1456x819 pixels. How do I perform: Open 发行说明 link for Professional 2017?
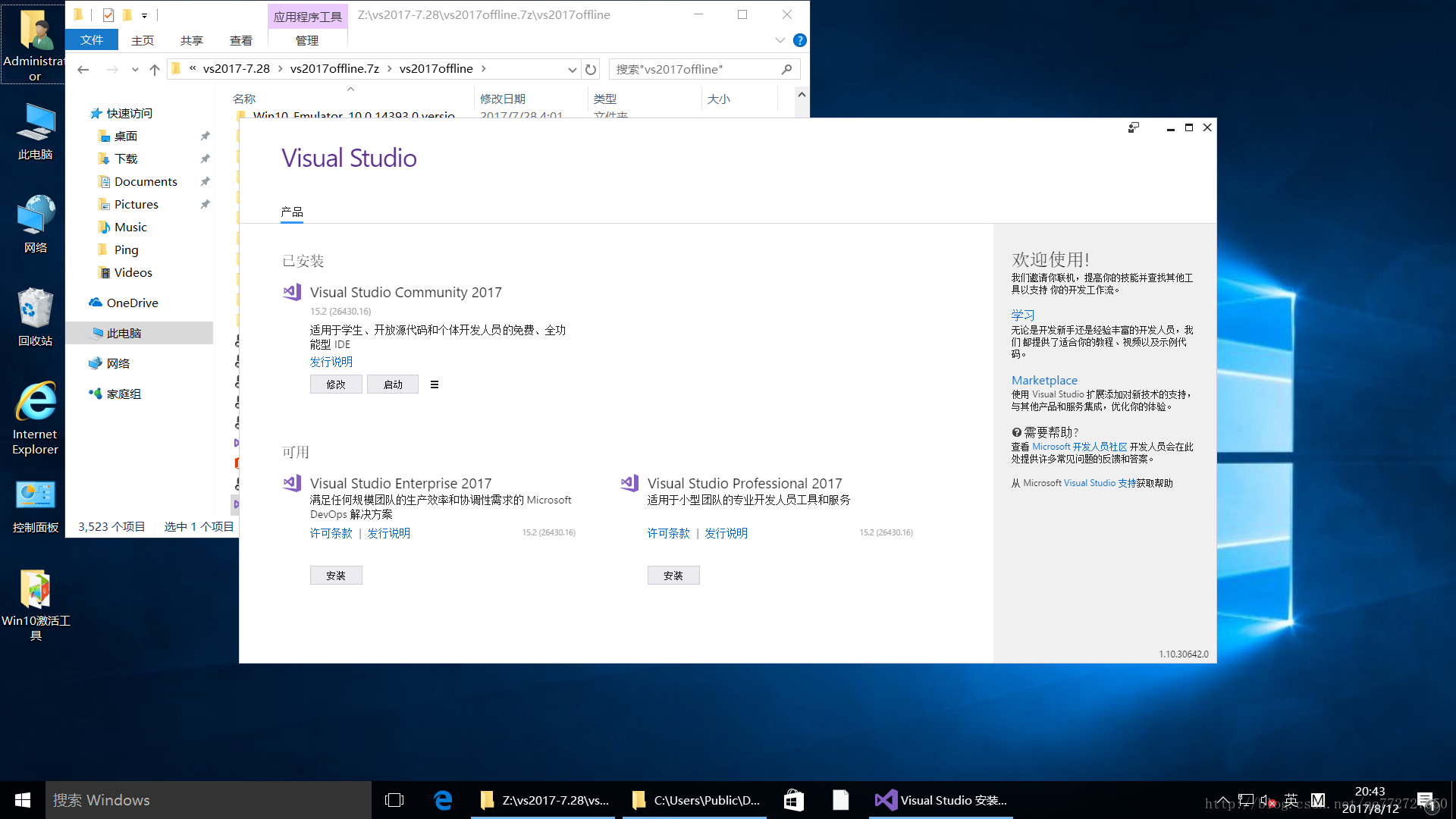(x=726, y=533)
